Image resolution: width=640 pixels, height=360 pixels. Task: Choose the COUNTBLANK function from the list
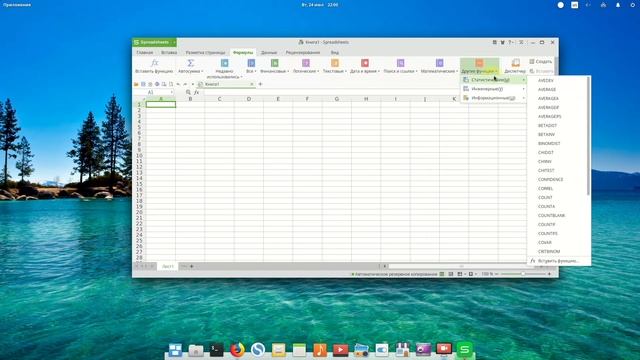pyautogui.click(x=551, y=216)
